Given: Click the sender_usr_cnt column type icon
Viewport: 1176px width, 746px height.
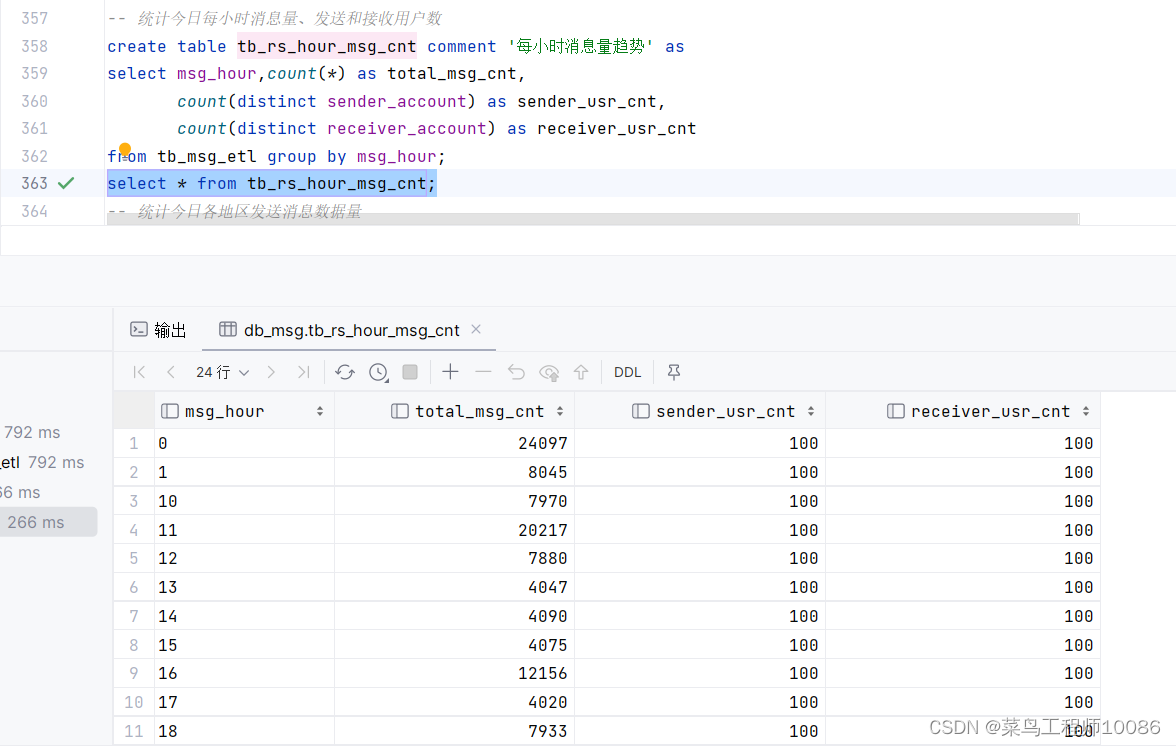Looking at the screenshot, I should pyautogui.click(x=640, y=411).
